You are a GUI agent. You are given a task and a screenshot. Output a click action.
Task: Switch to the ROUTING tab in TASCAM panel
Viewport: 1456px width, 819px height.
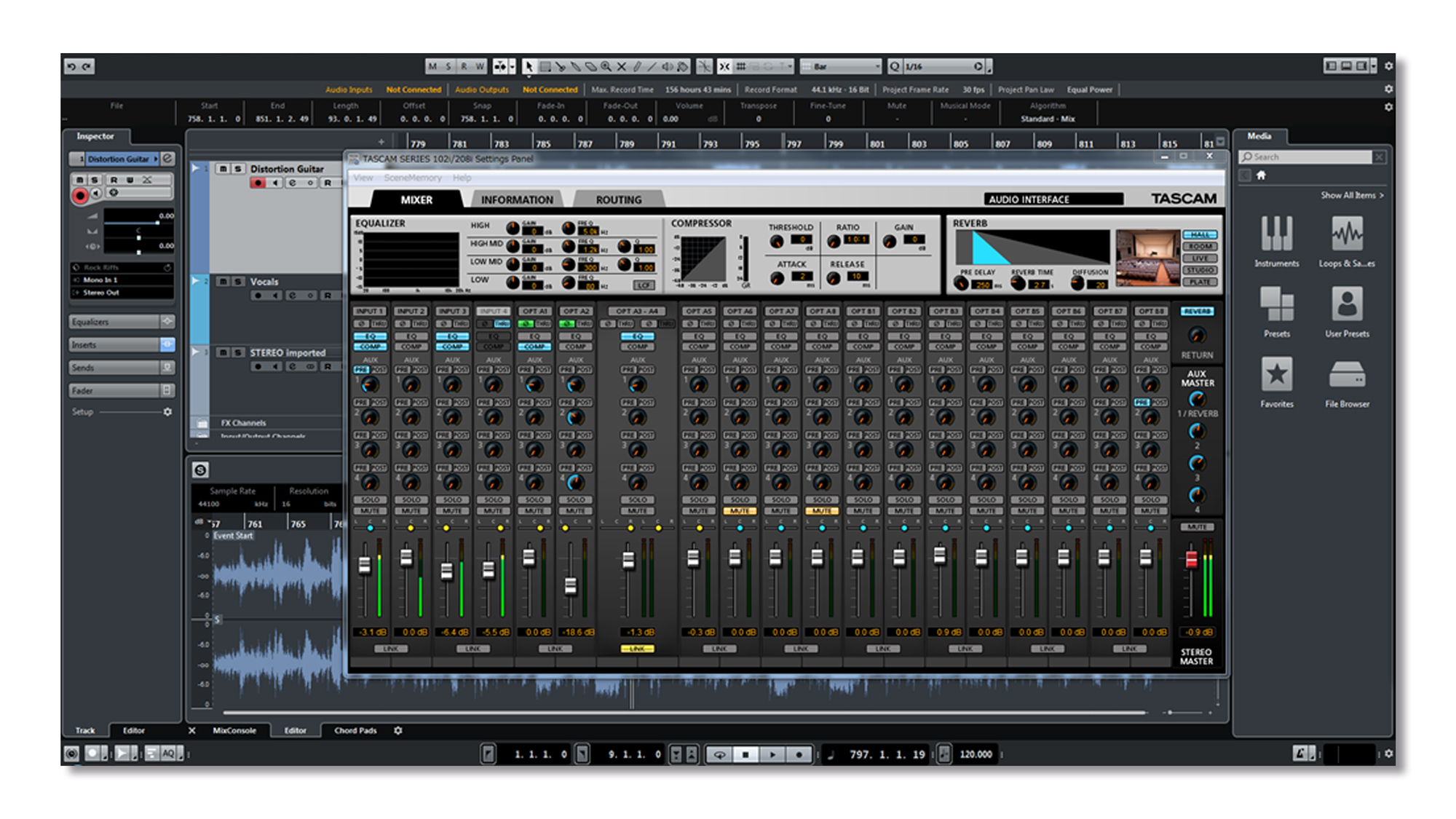click(617, 199)
